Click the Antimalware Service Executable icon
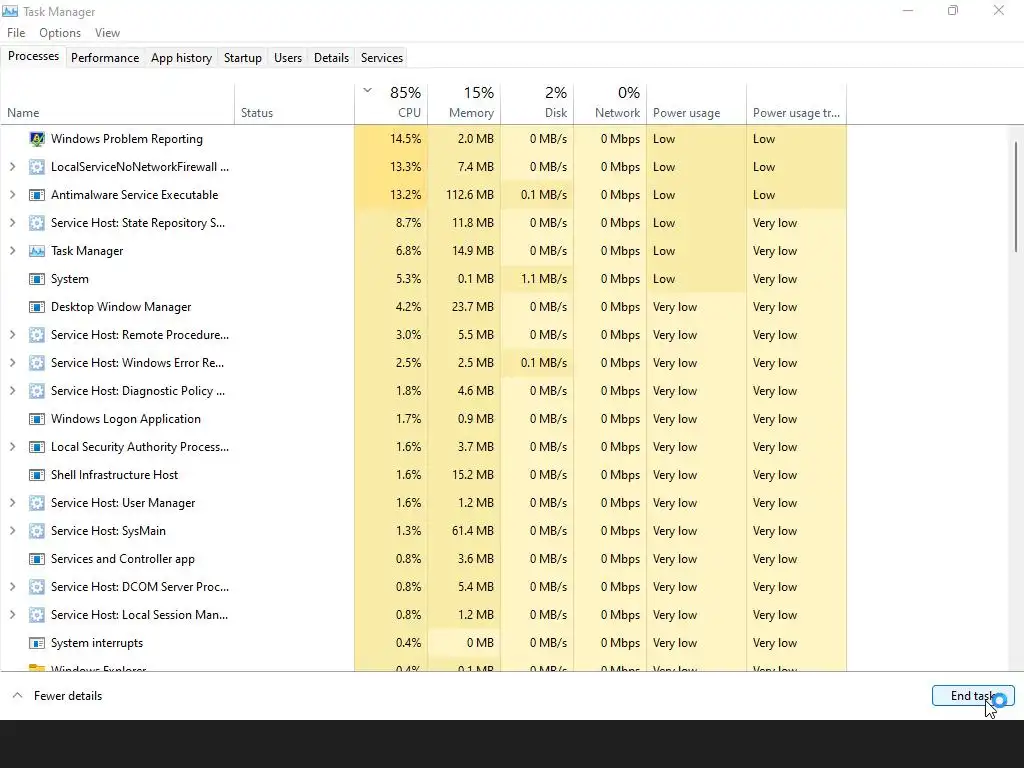The width and height of the screenshot is (1024, 768). click(37, 195)
